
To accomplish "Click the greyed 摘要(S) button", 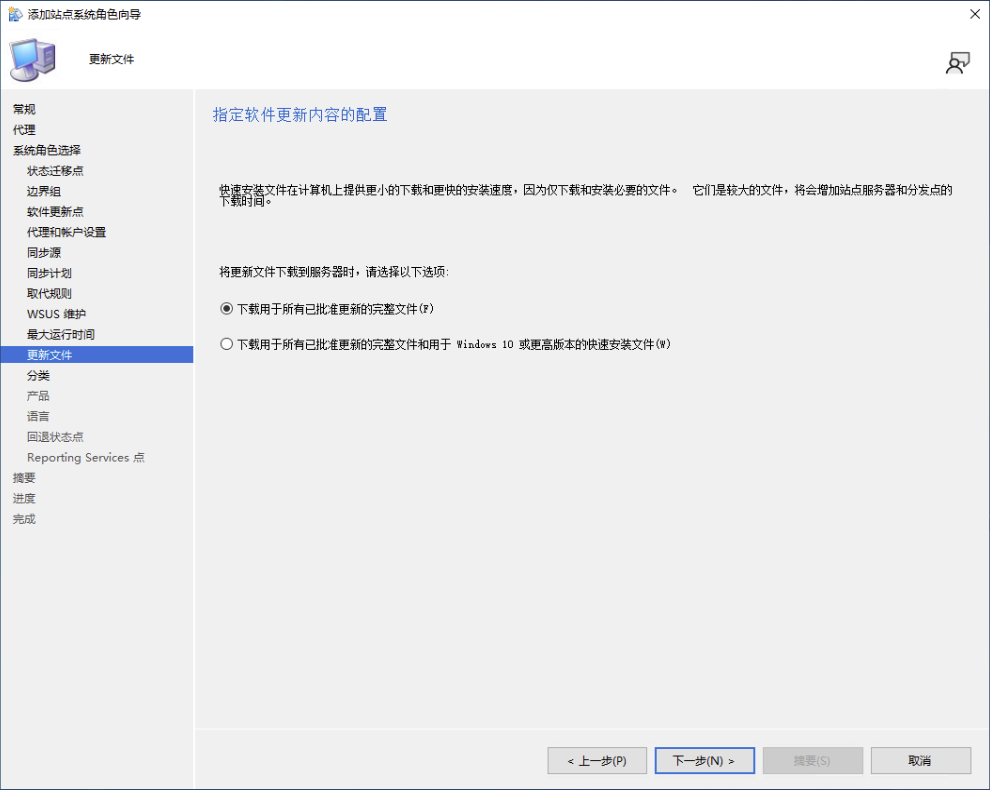I will (813, 760).
